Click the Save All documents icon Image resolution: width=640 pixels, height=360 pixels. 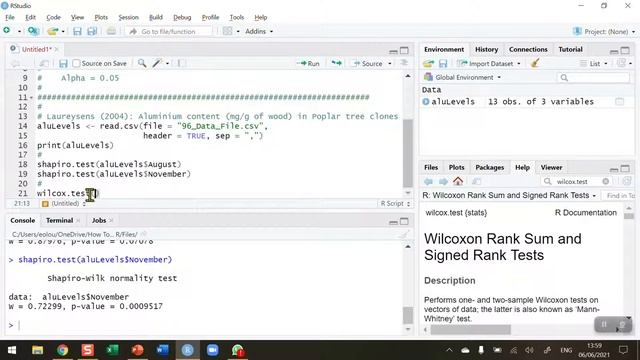click(92, 31)
